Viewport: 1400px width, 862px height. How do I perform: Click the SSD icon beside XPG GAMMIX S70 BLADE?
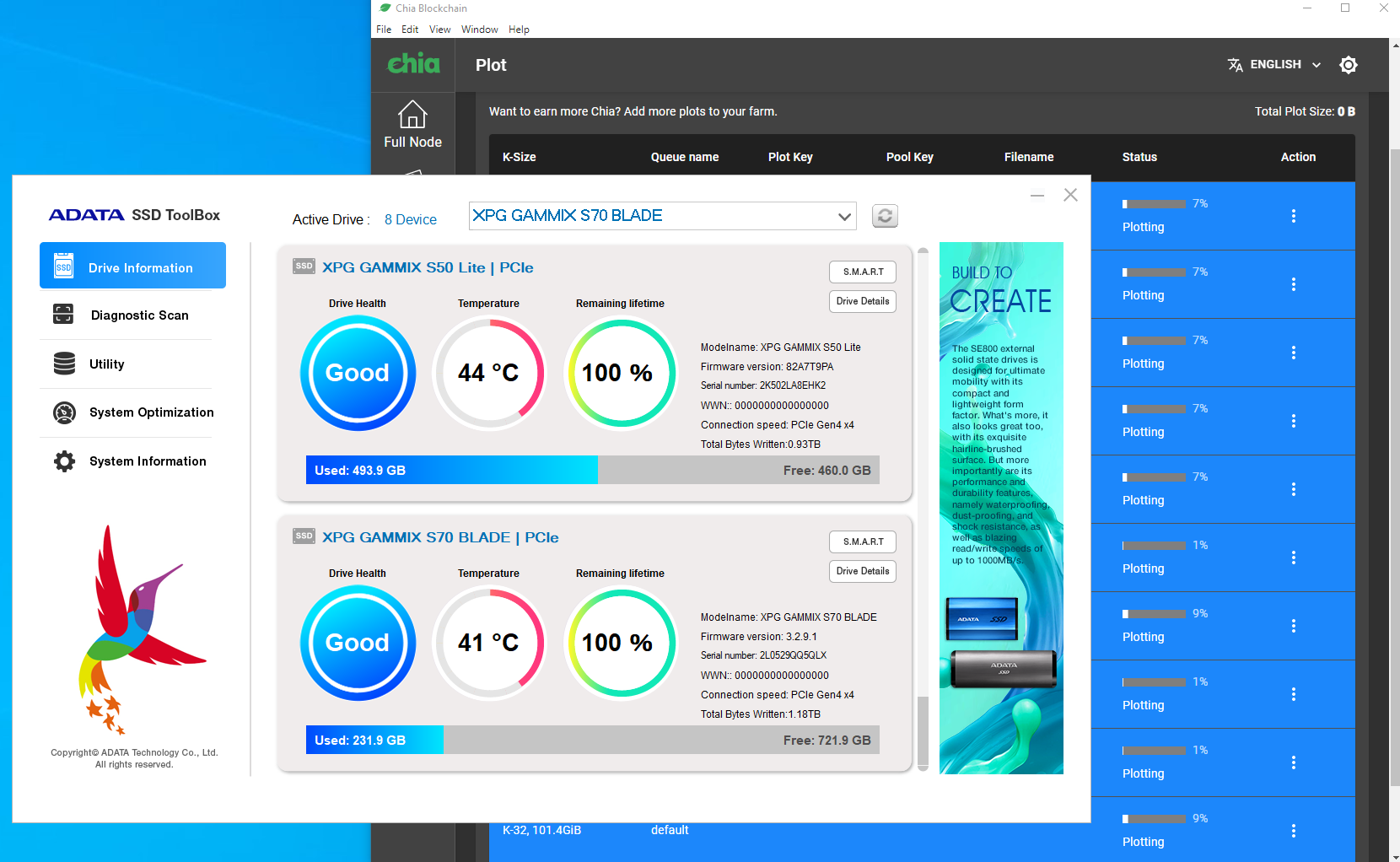(304, 536)
